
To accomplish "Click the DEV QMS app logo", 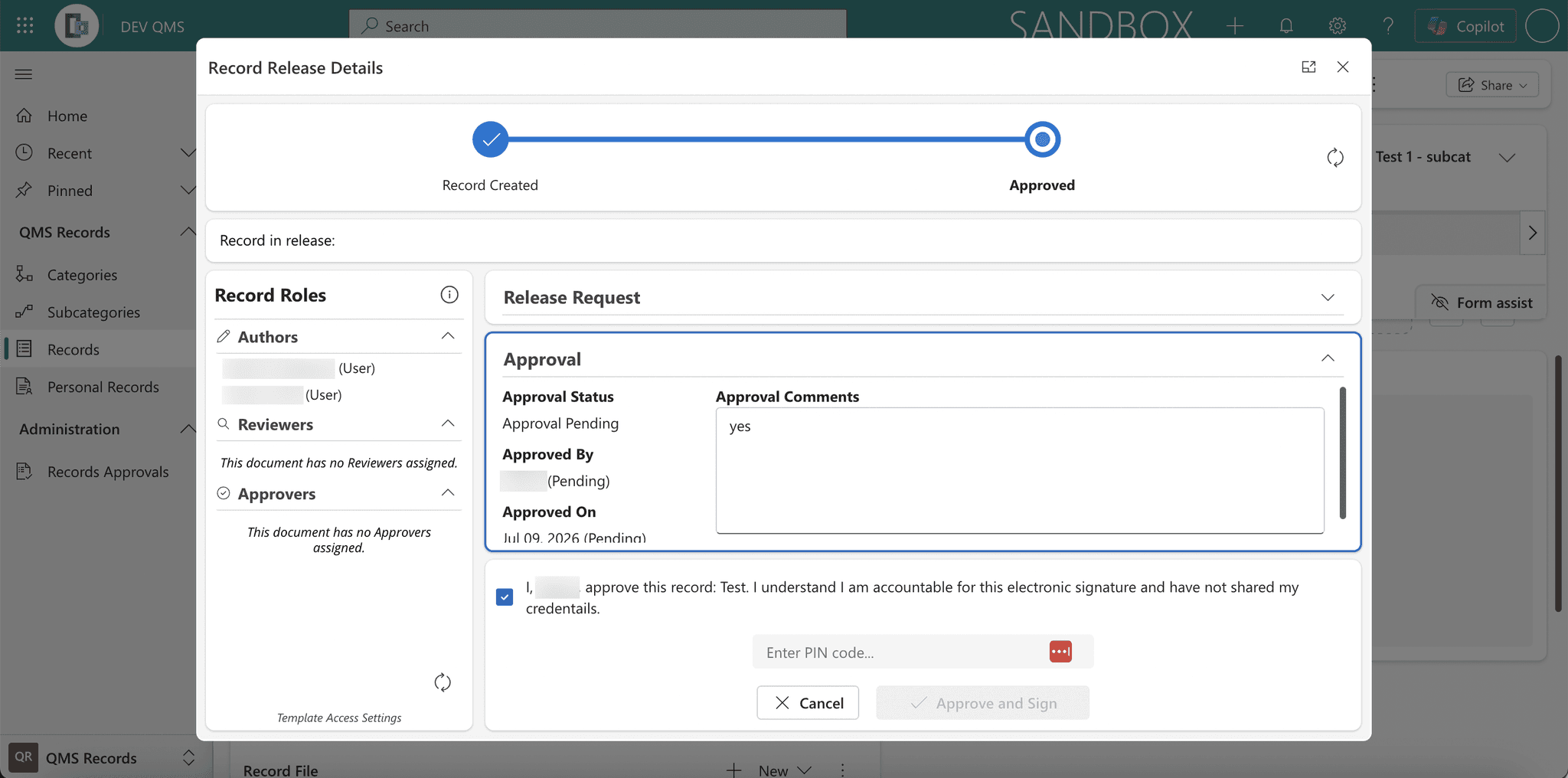I will pos(77,25).
